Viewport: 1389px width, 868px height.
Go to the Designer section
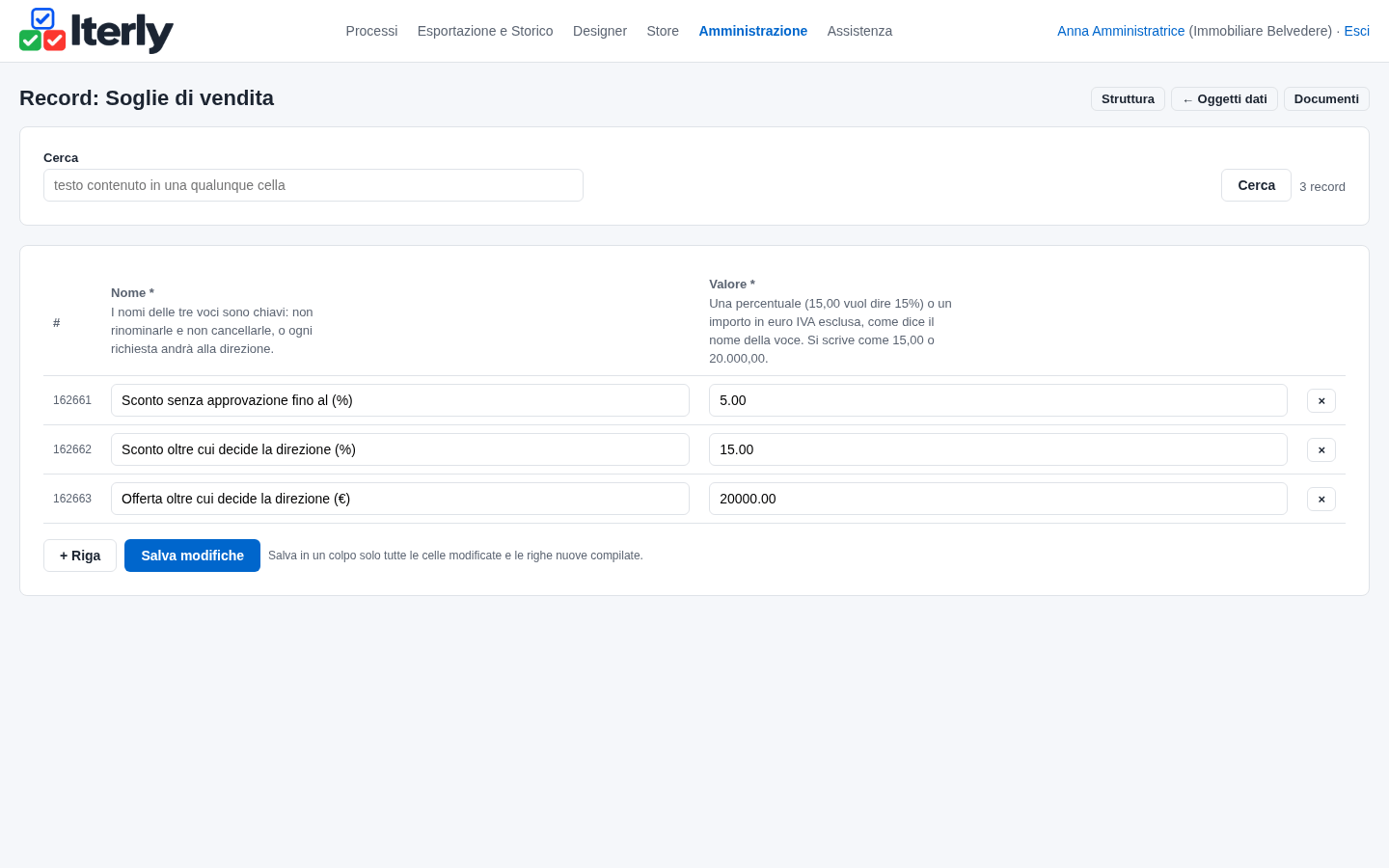[600, 31]
